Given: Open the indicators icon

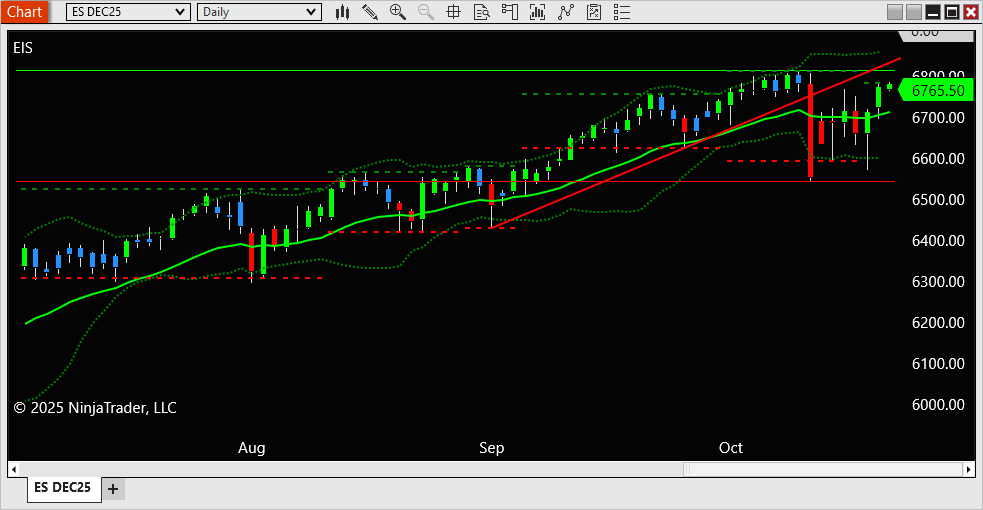Looking at the screenshot, I should [x=537, y=12].
